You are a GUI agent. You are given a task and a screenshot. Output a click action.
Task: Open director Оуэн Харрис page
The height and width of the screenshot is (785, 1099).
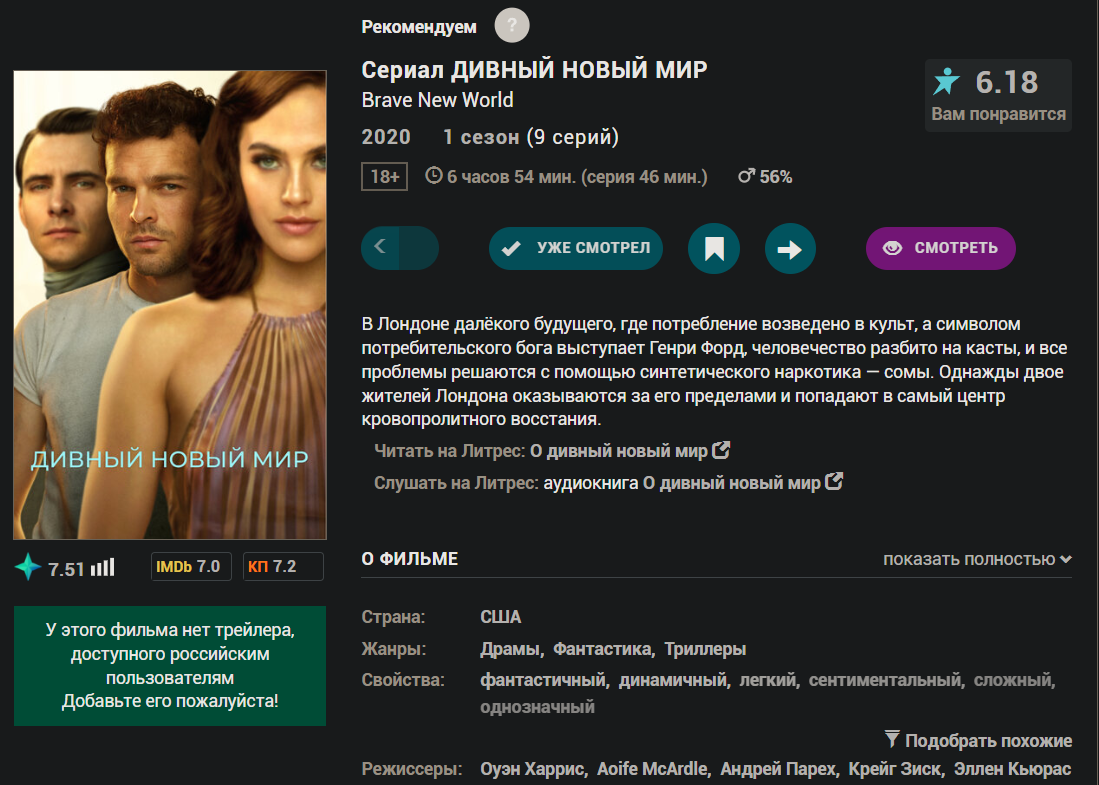(x=532, y=769)
